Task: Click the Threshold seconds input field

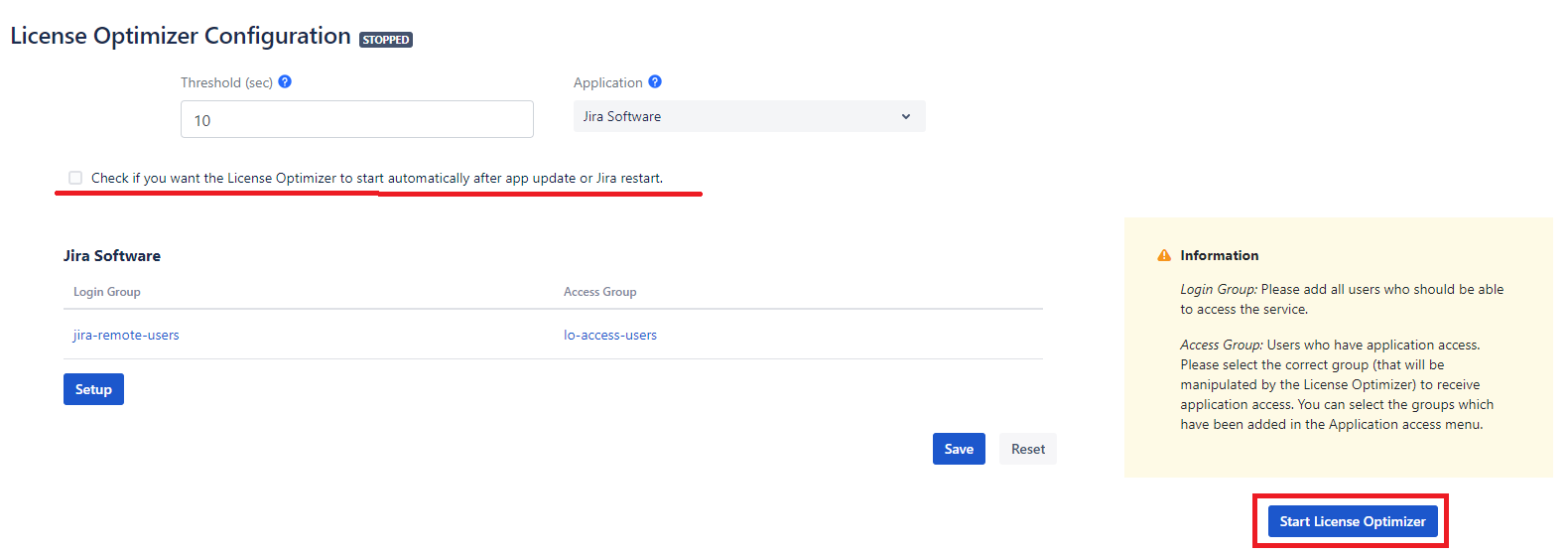Action: click(x=357, y=119)
